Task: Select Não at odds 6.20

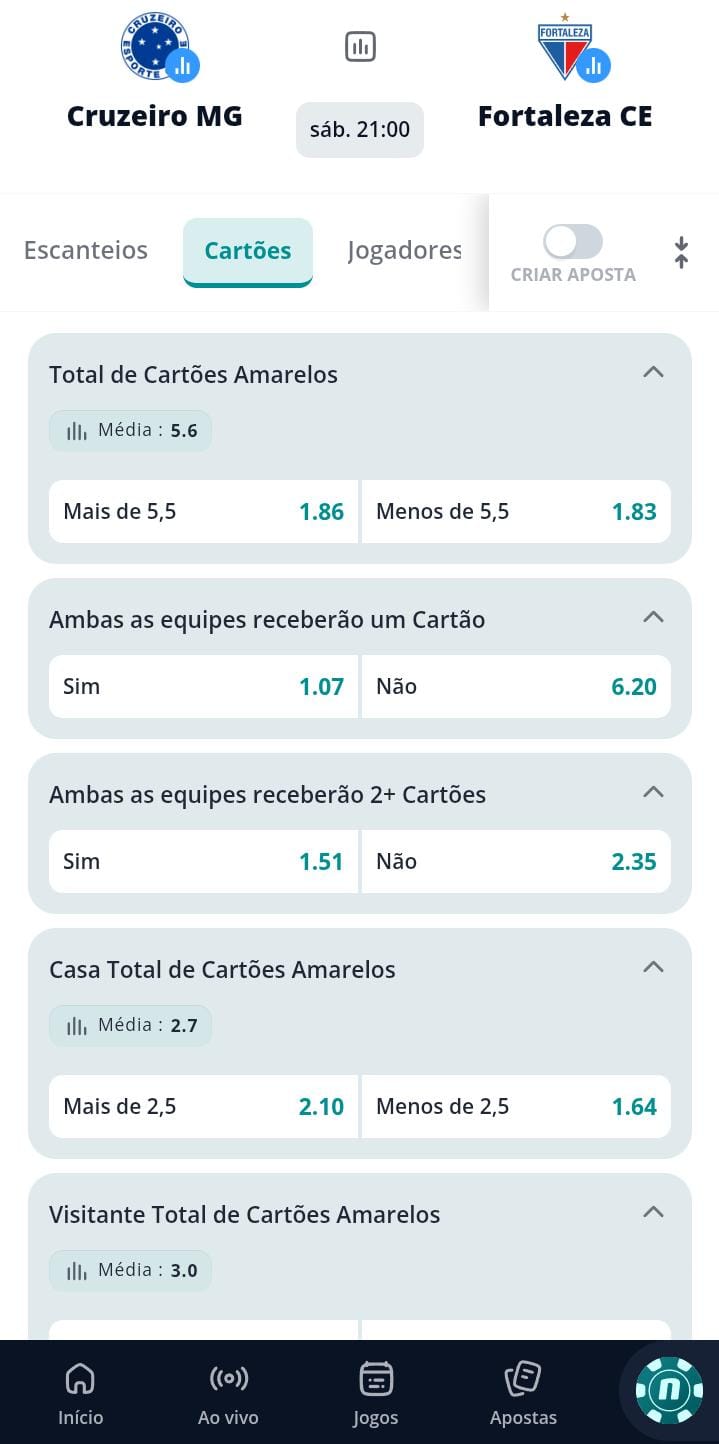Action: (x=516, y=687)
